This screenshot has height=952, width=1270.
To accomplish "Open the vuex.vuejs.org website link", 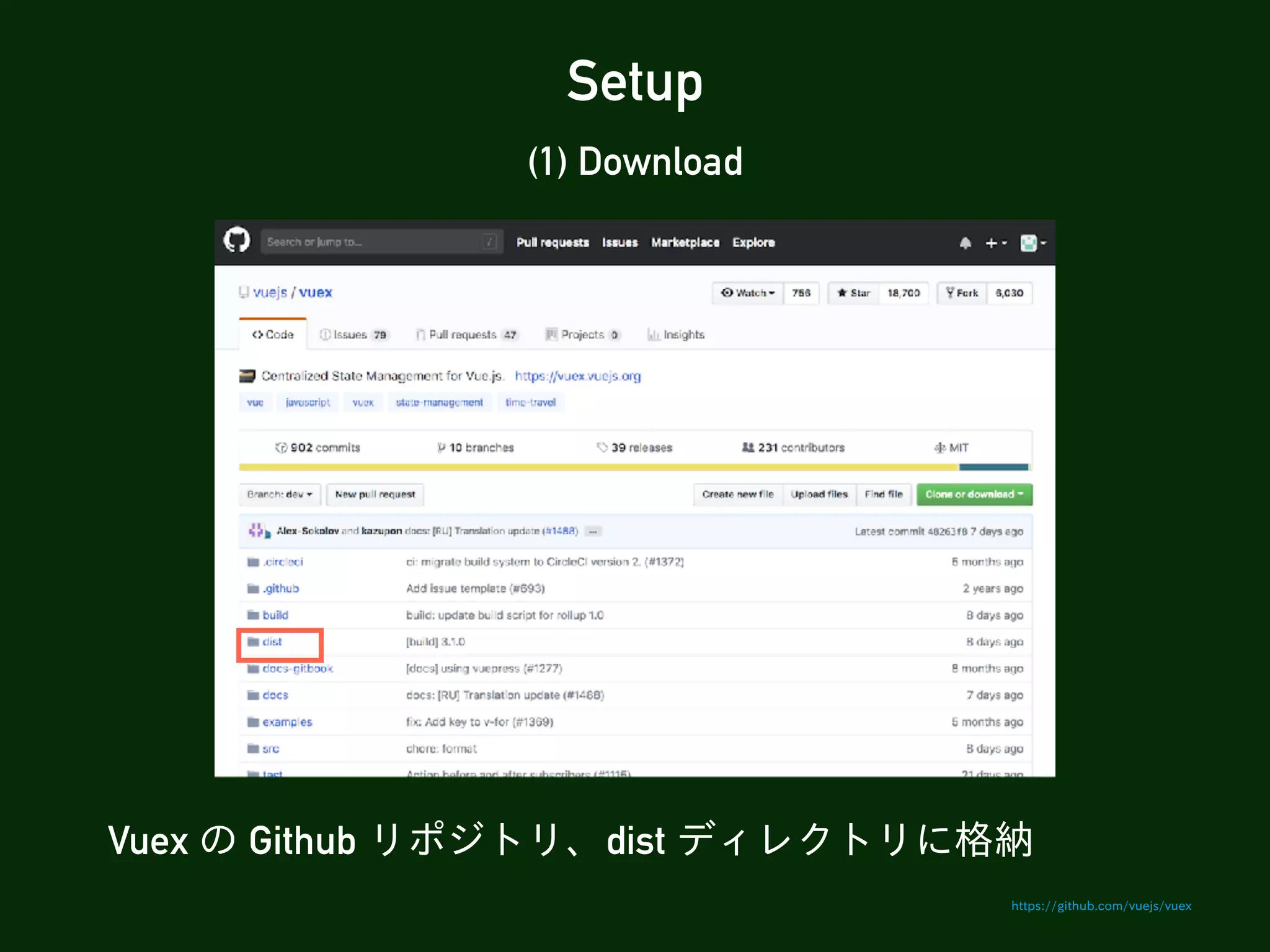I will coord(578,376).
